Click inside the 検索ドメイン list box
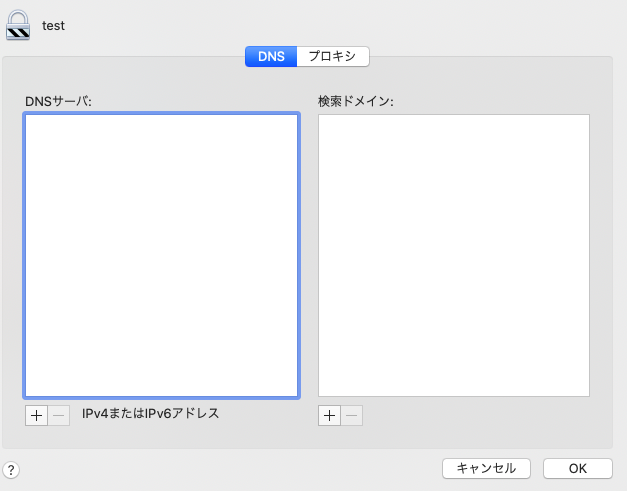Image resolution: width=627 pixels, height=491 pixels. pyautogui.click(x=453, y=255)
